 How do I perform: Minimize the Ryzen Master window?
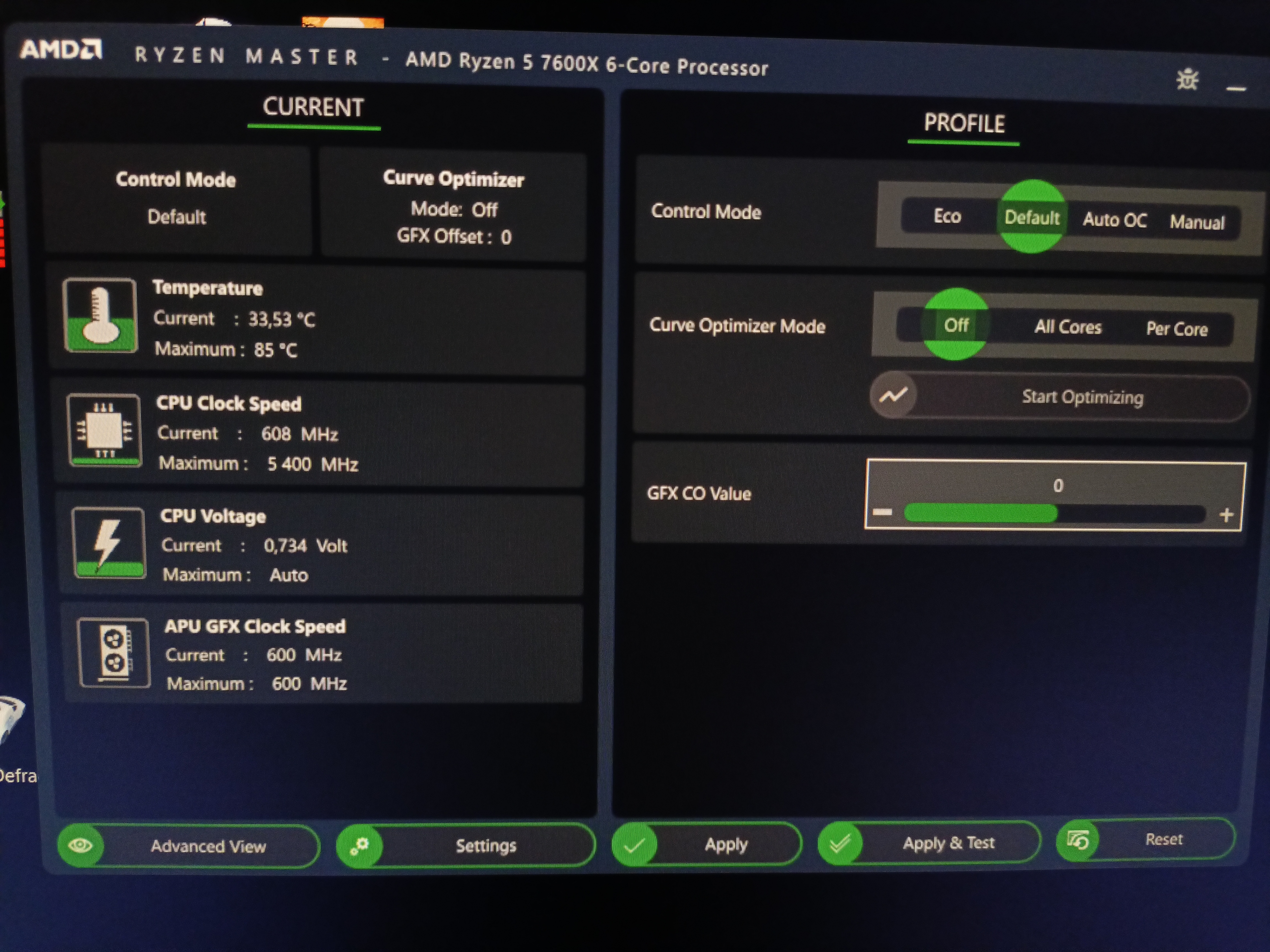[x=1236, y=89]
